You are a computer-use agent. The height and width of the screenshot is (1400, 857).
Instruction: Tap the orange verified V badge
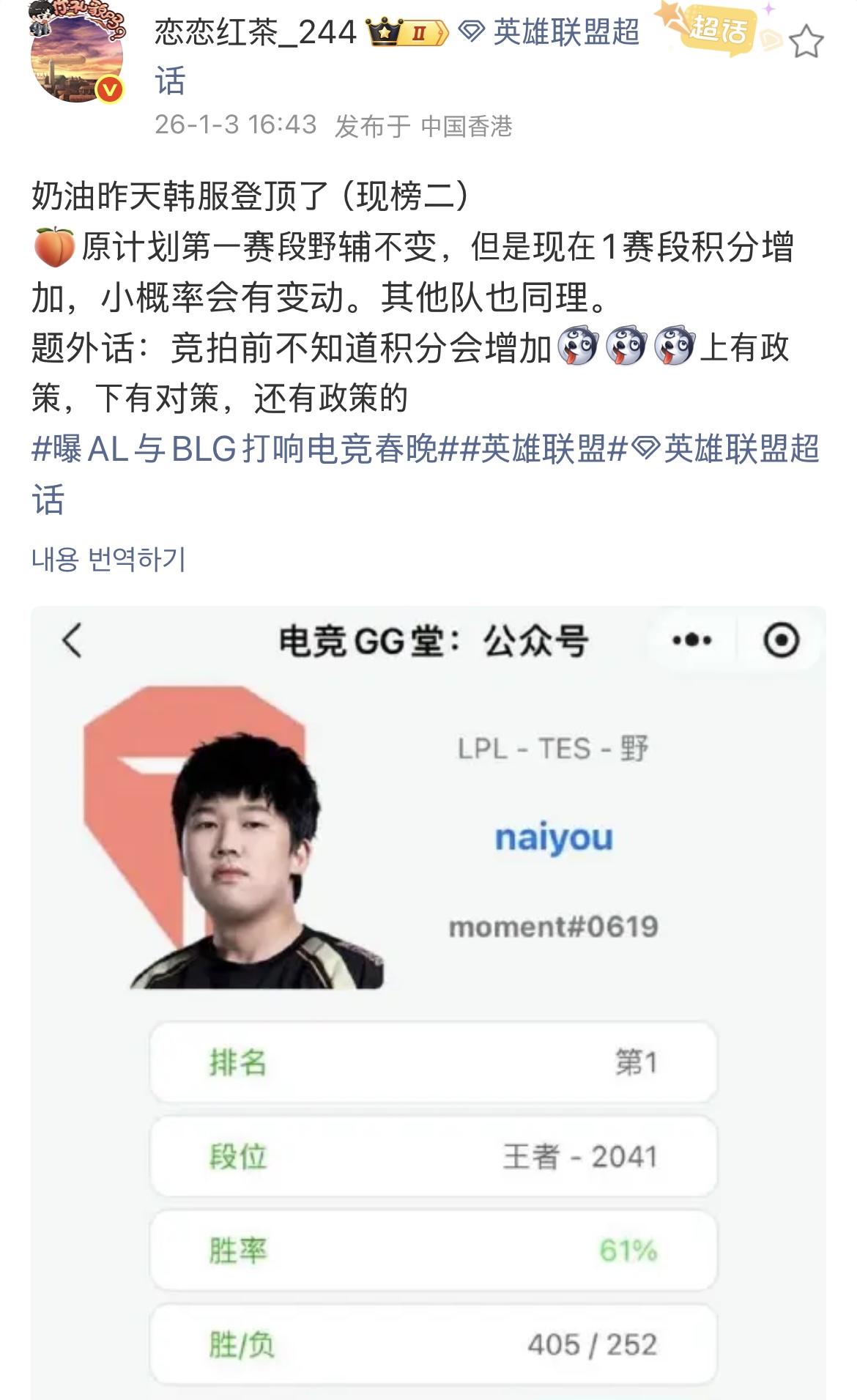point(110,89)
